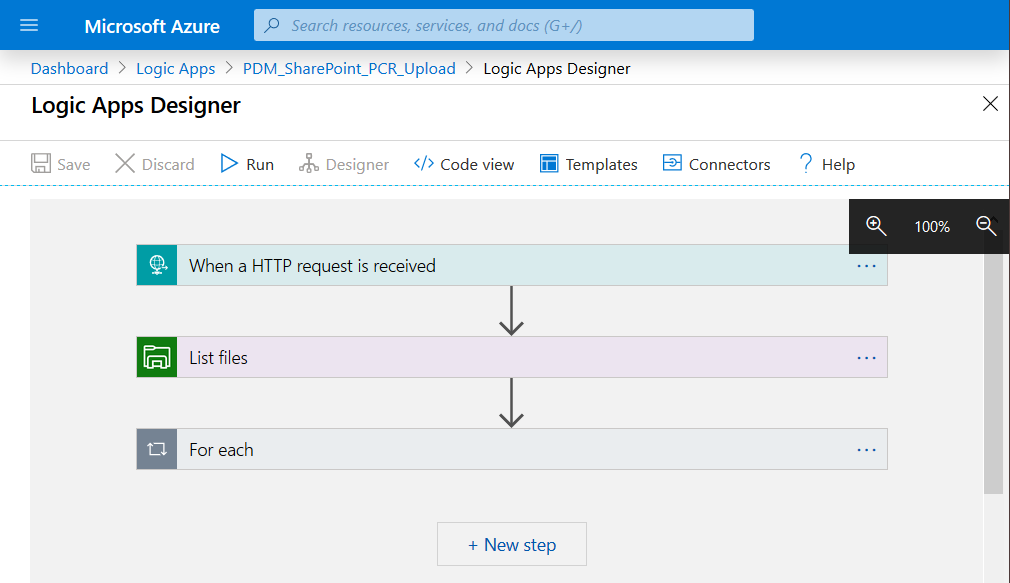Screen dimensions: 1010x583
Task: Click the For each loop icon
Action: coord(157,449)
